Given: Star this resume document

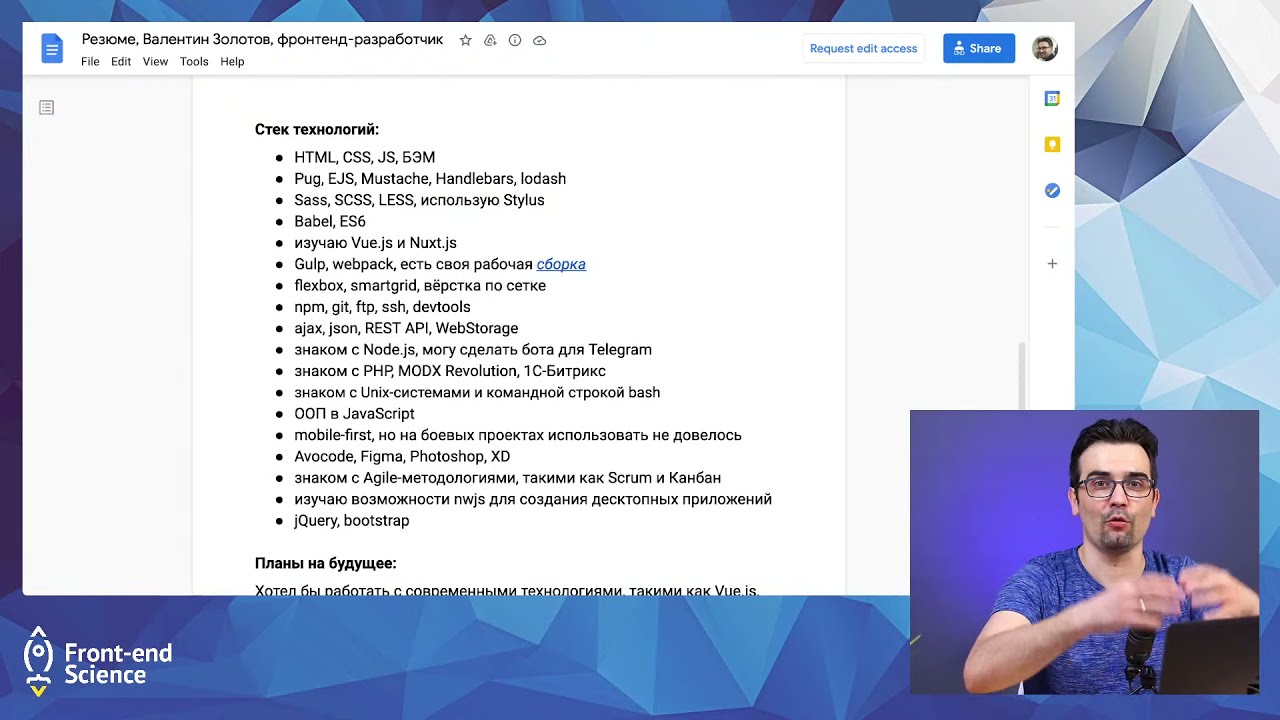Looking at the screenshot, I should 465,40.
